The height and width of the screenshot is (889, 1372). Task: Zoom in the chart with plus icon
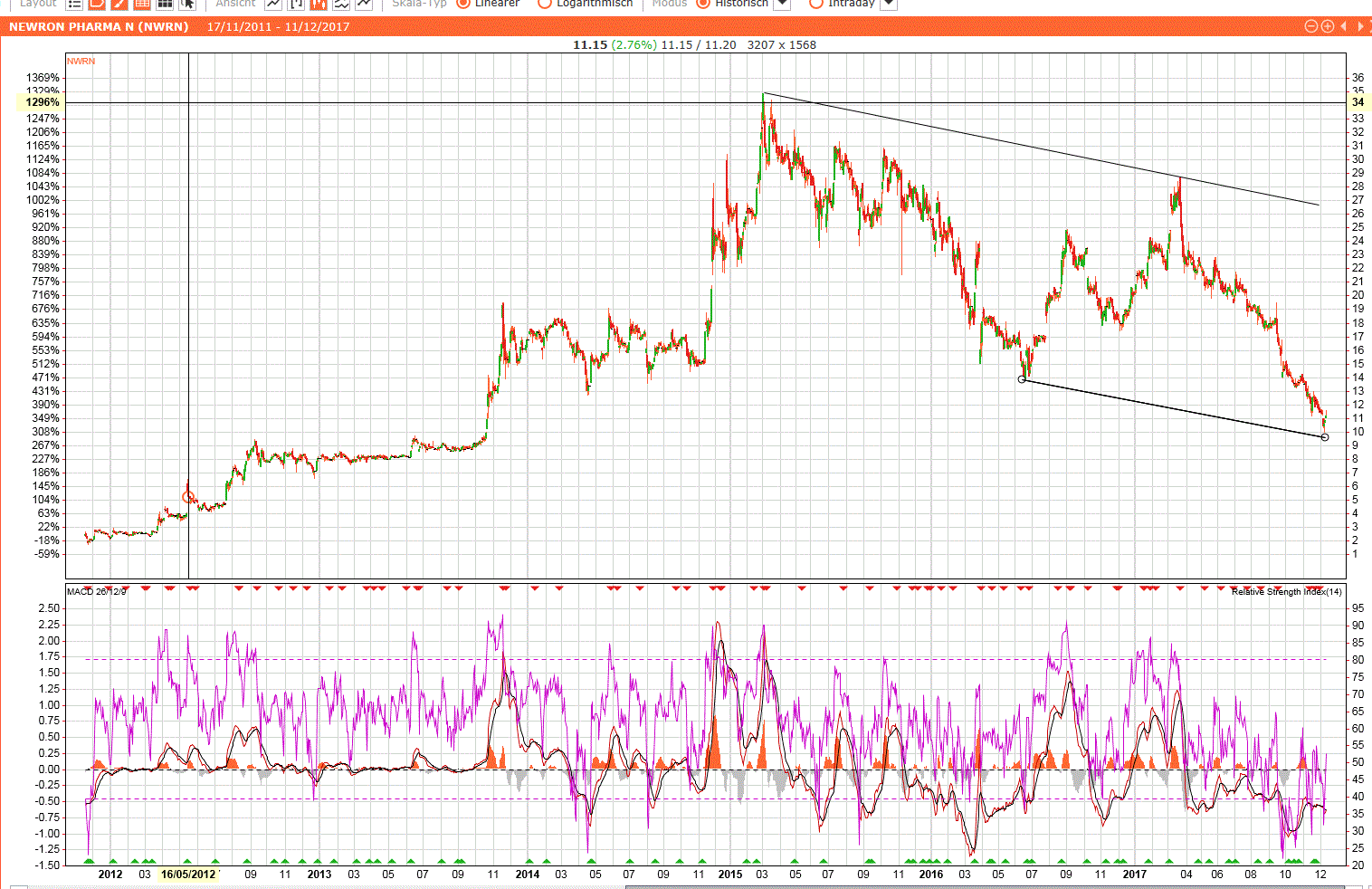[1327, 26]
